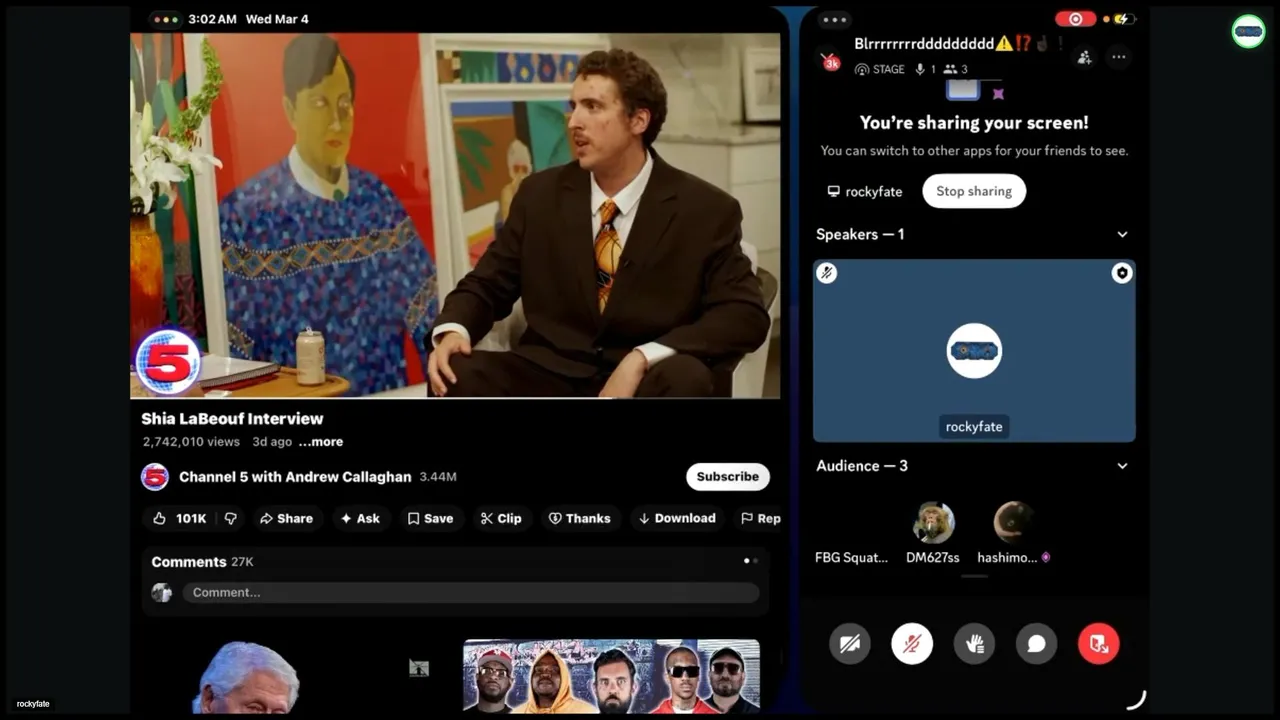The height and width of the screenshot is (720, 1280).
Task: Toggle raise hand in stage
Action: [975, 644]
